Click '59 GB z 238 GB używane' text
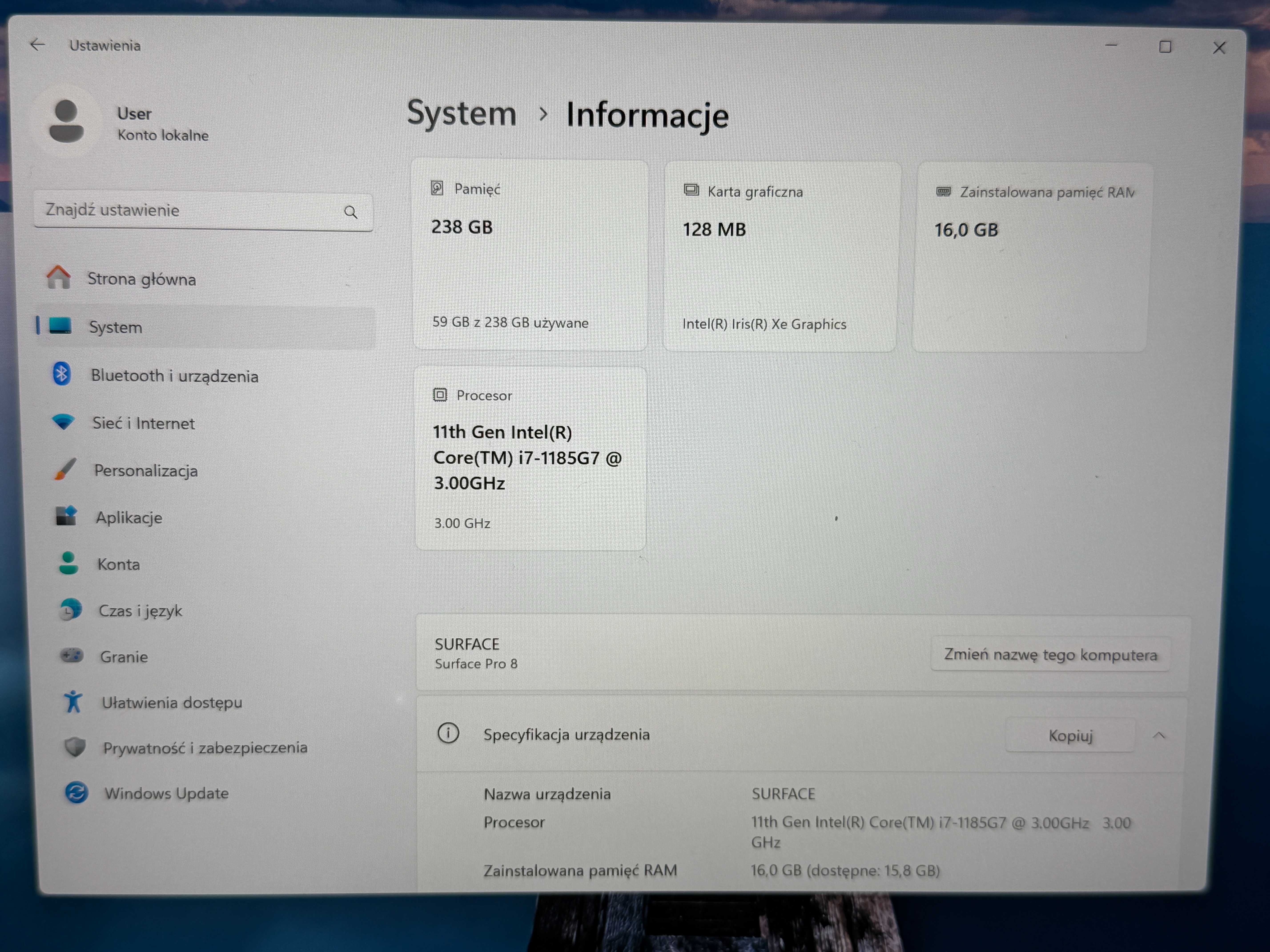The image size is (1270, 952). click(510, 322)
